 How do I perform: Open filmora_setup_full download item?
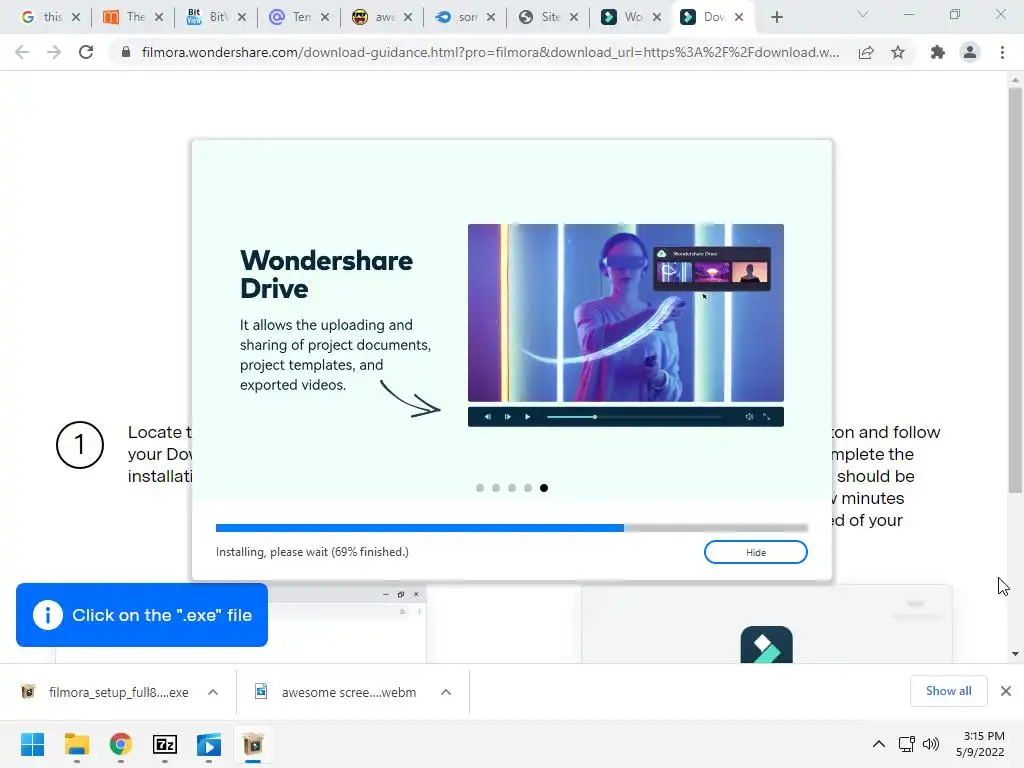point(106,692)
